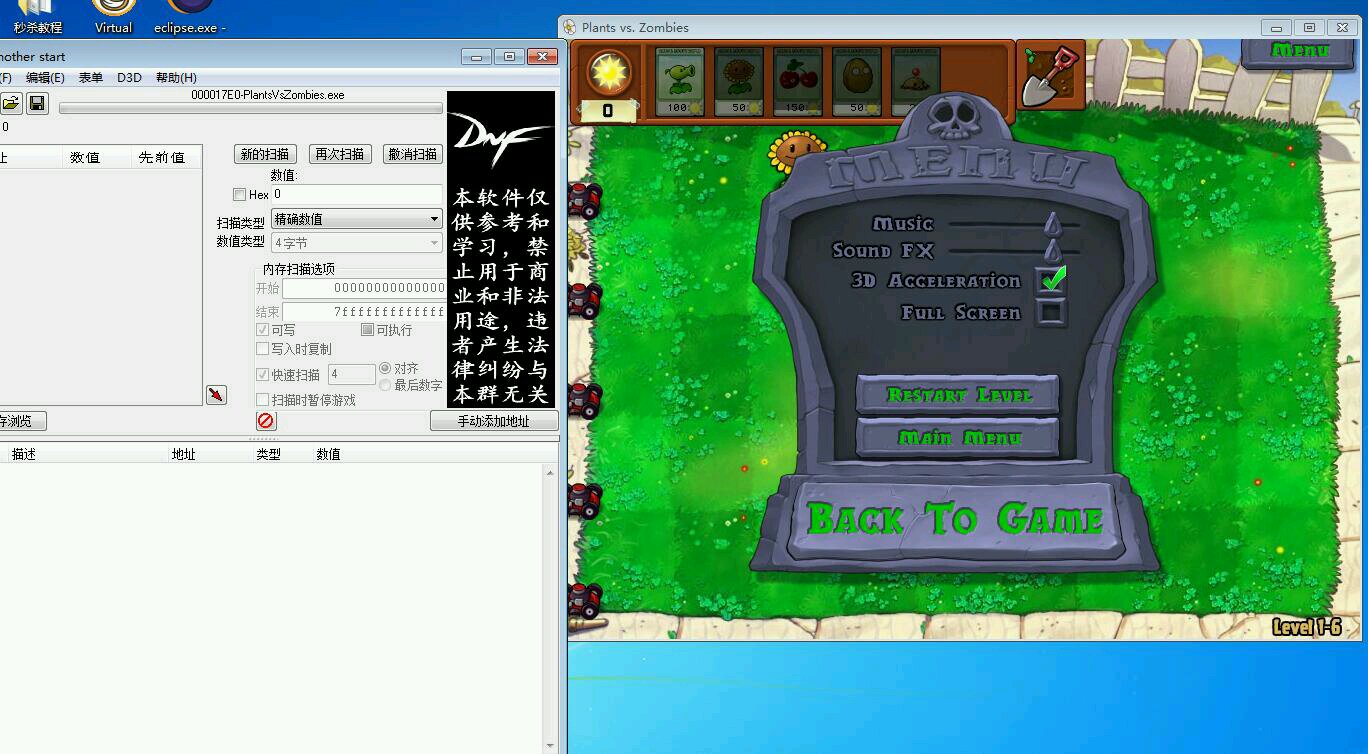Toggle the Full Screen checkbox

pos(1051,312)
